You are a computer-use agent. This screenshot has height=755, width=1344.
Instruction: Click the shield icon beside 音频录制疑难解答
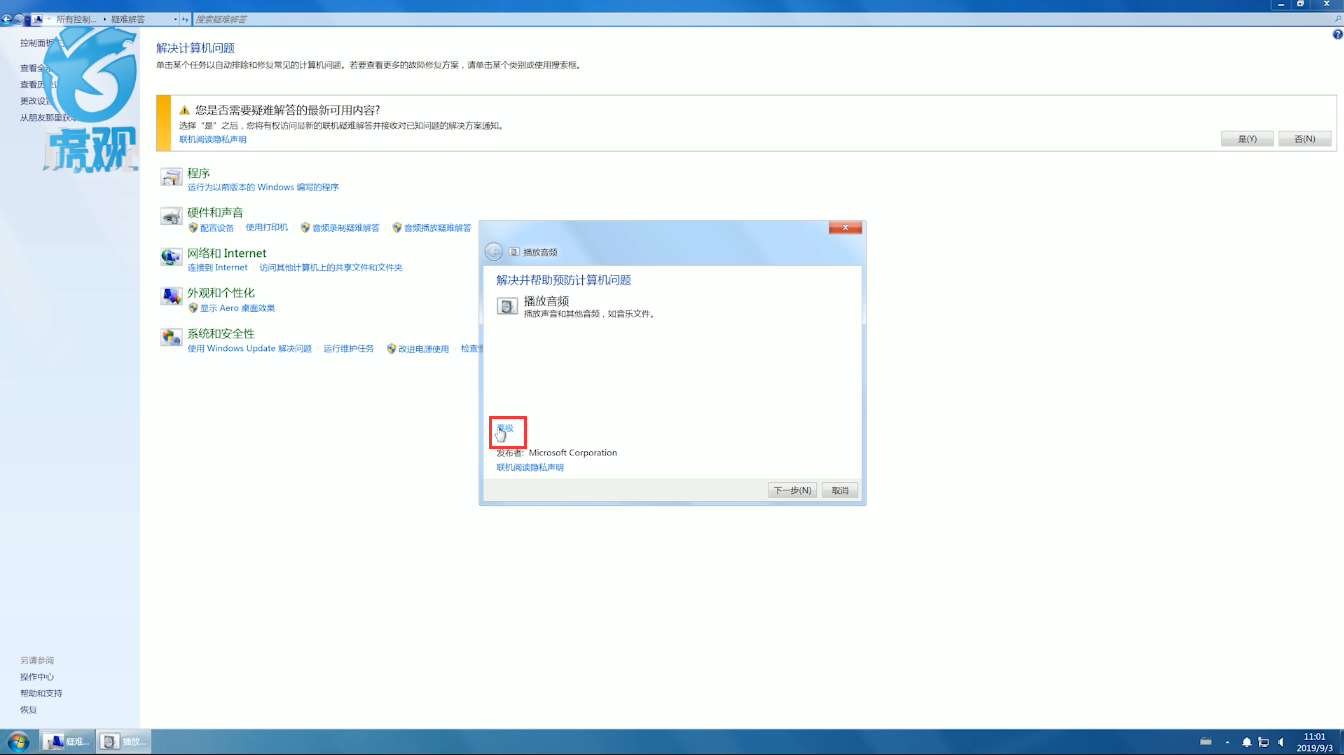coord(305,228)
